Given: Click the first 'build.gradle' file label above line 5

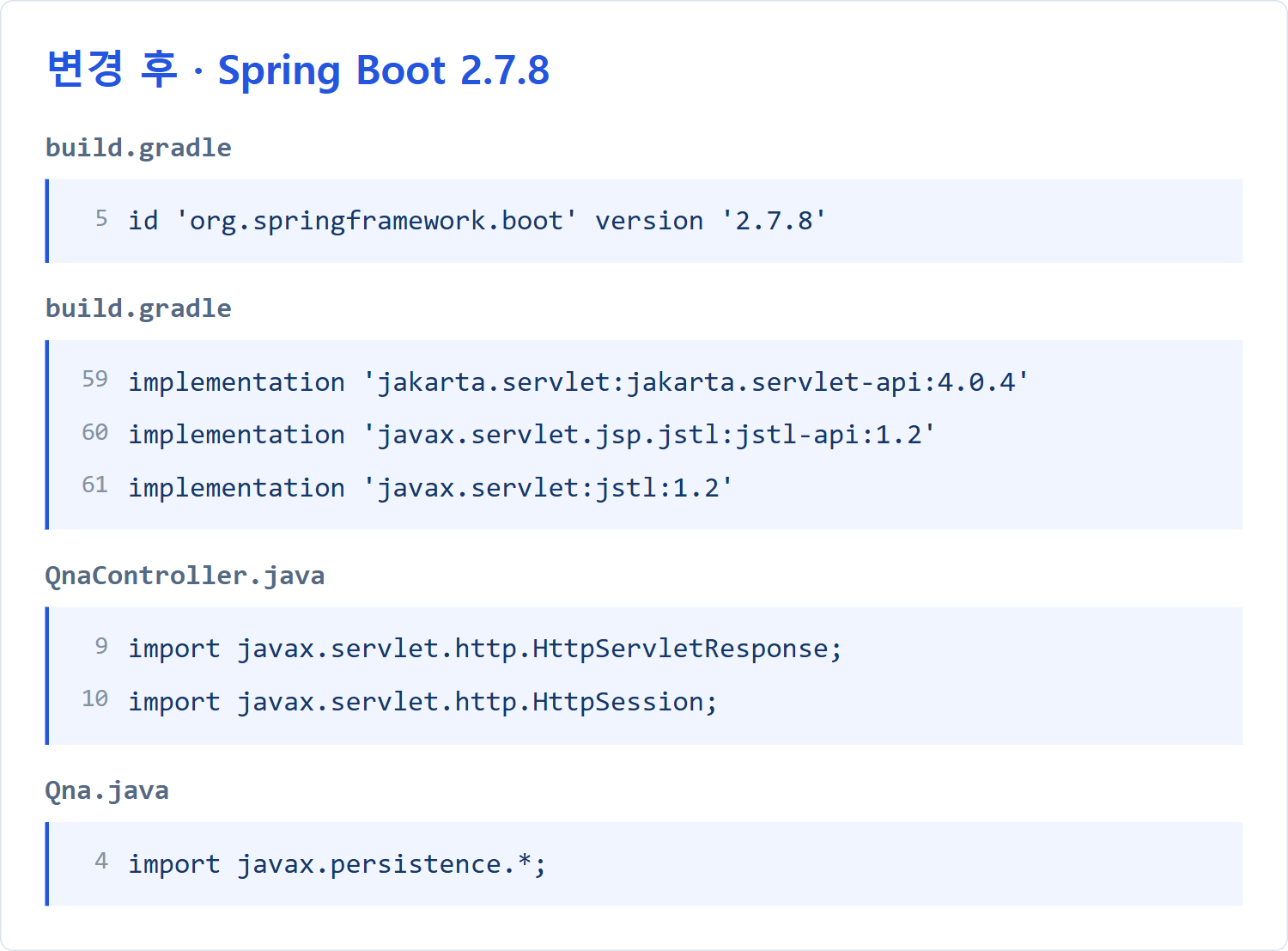Looking at the screenshot, I should 138,148.
